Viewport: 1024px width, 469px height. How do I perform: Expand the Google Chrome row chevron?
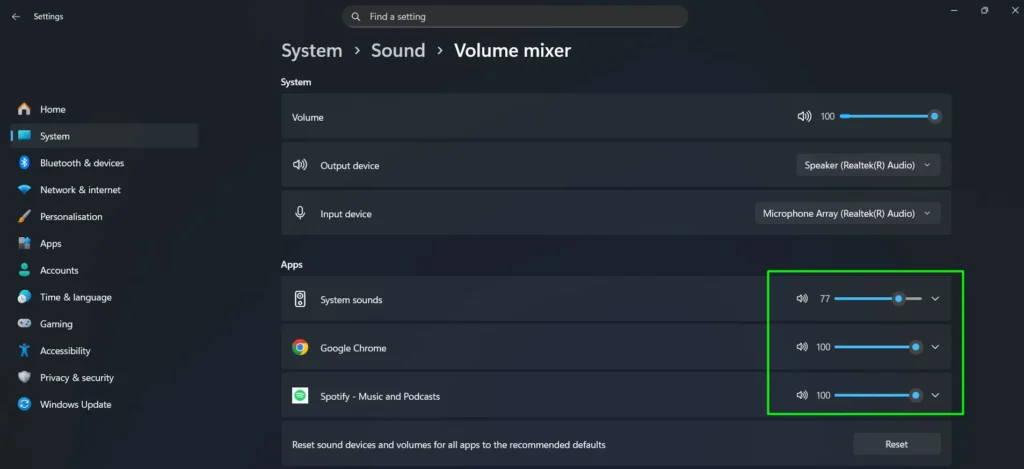[x=935, y=347]
